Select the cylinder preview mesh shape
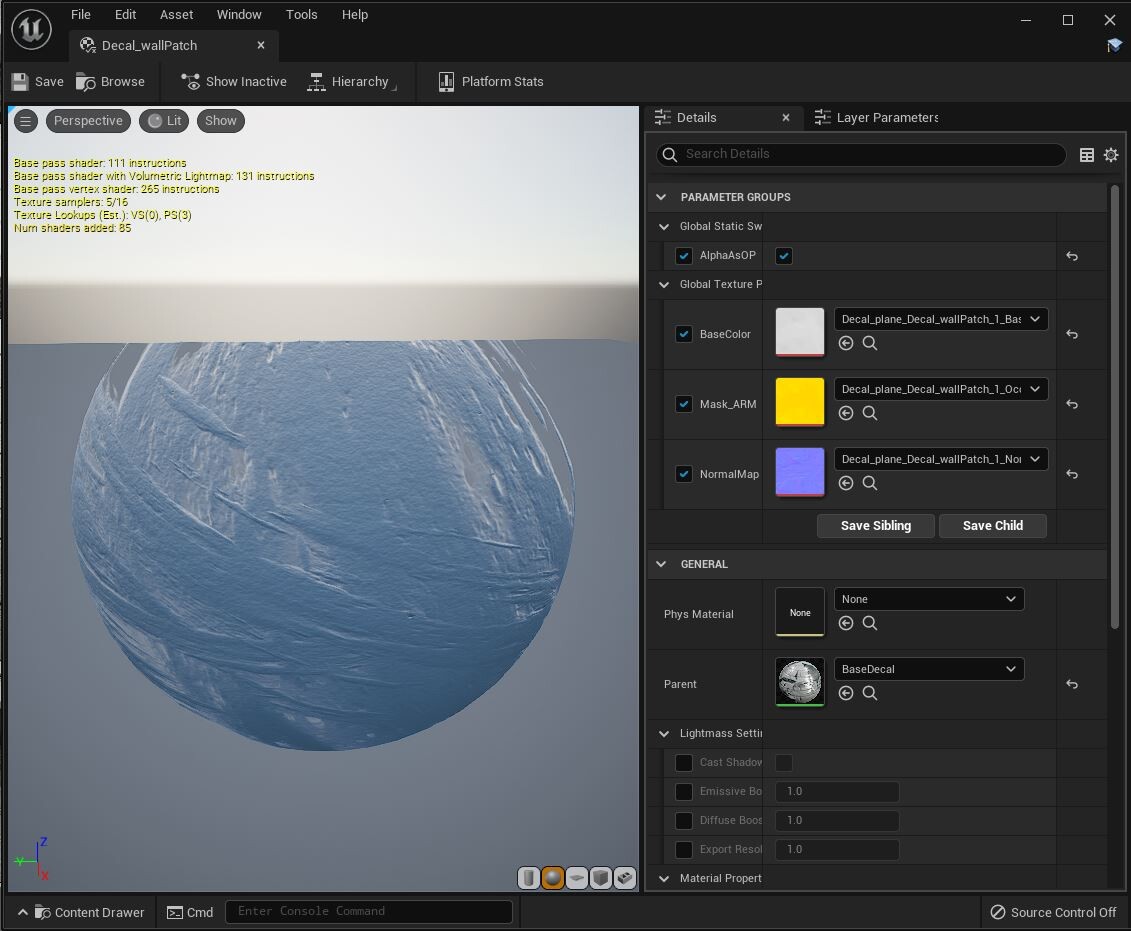This screenshot has width=1131, height=931. 528,877
